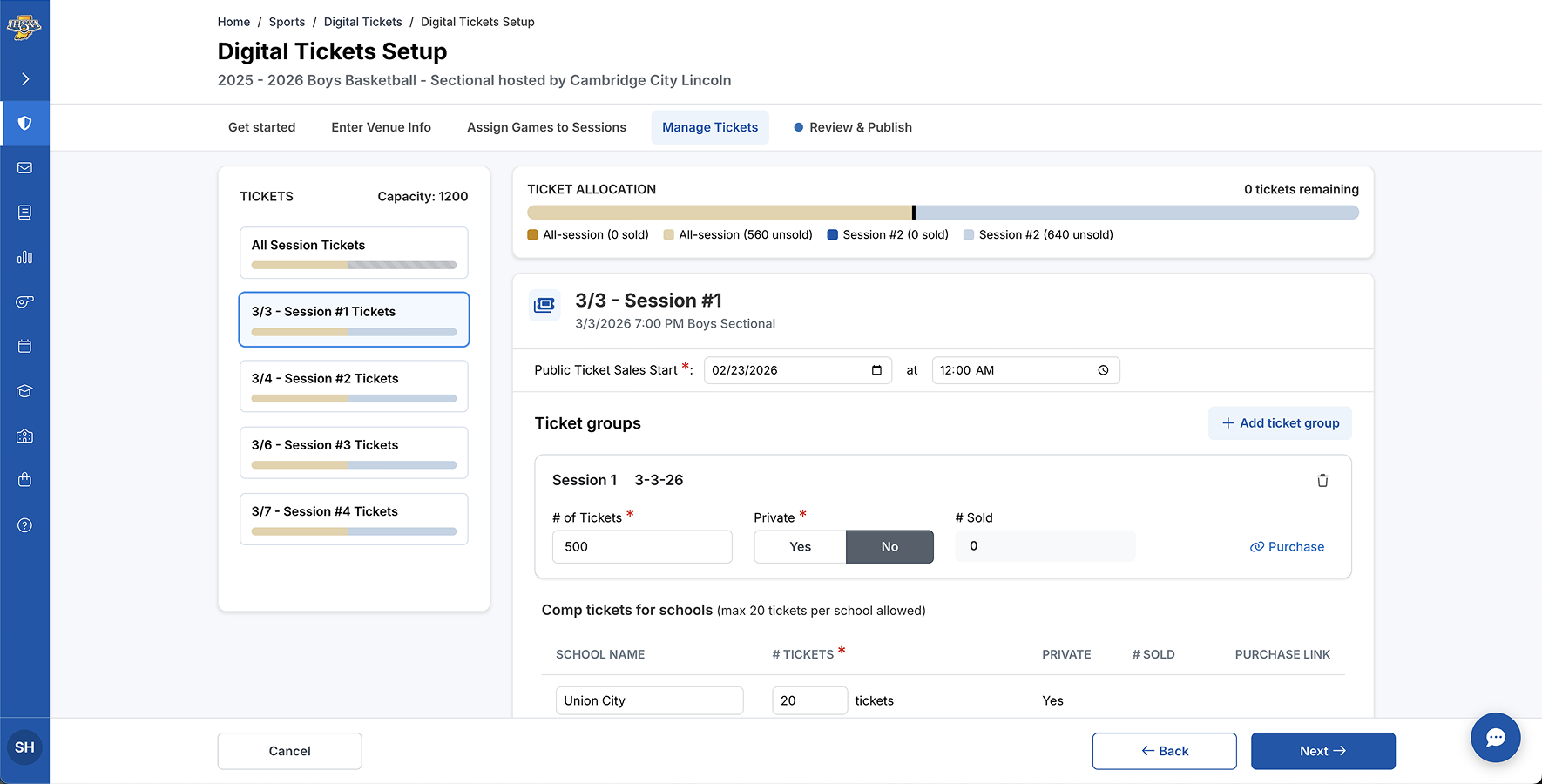Open the Purchase link for Session 1
Viewport: 1542px width, 784px height.
pyautogui.click(x=1288, y=547)
